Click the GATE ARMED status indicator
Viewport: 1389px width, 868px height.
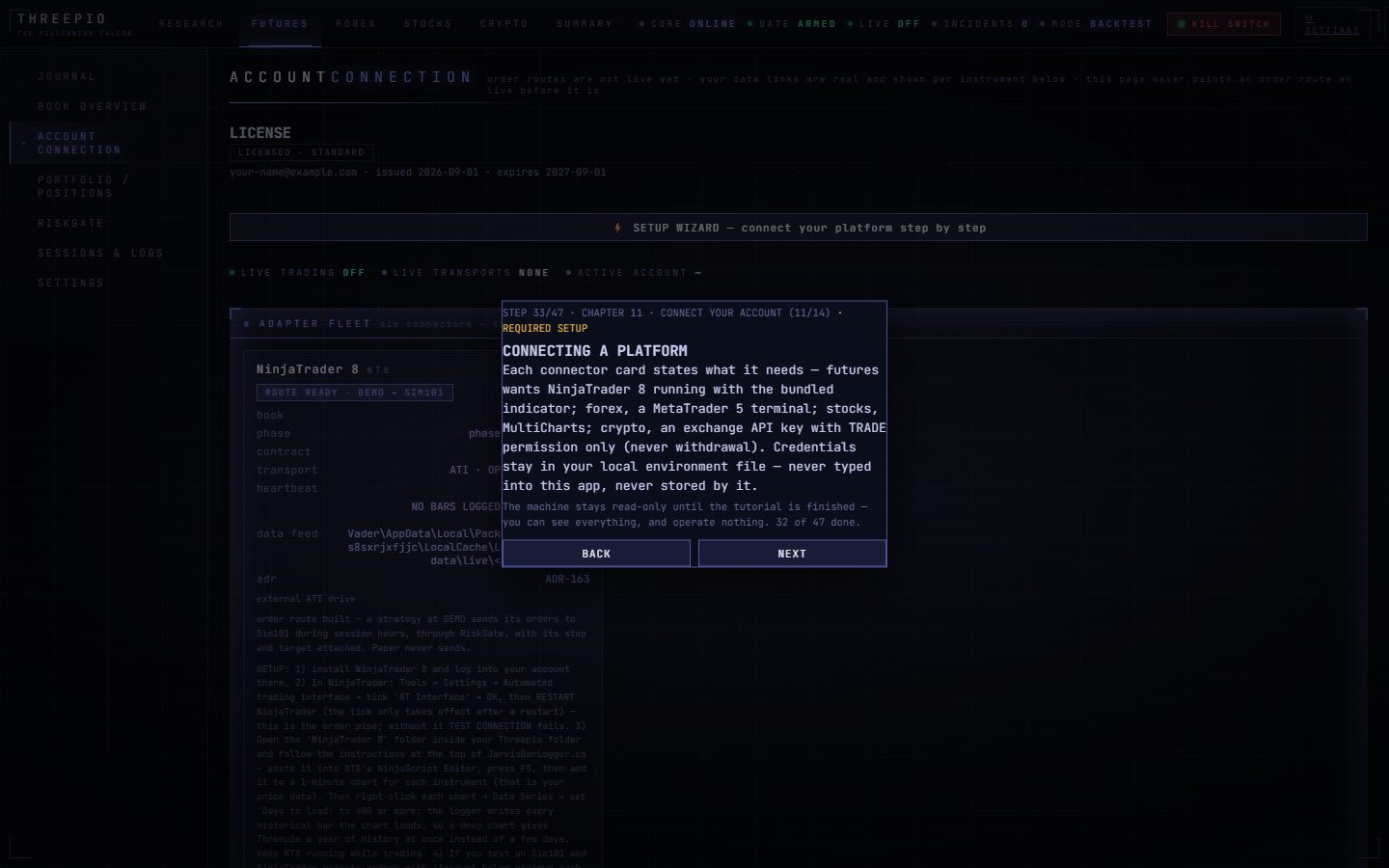(792, 24)
